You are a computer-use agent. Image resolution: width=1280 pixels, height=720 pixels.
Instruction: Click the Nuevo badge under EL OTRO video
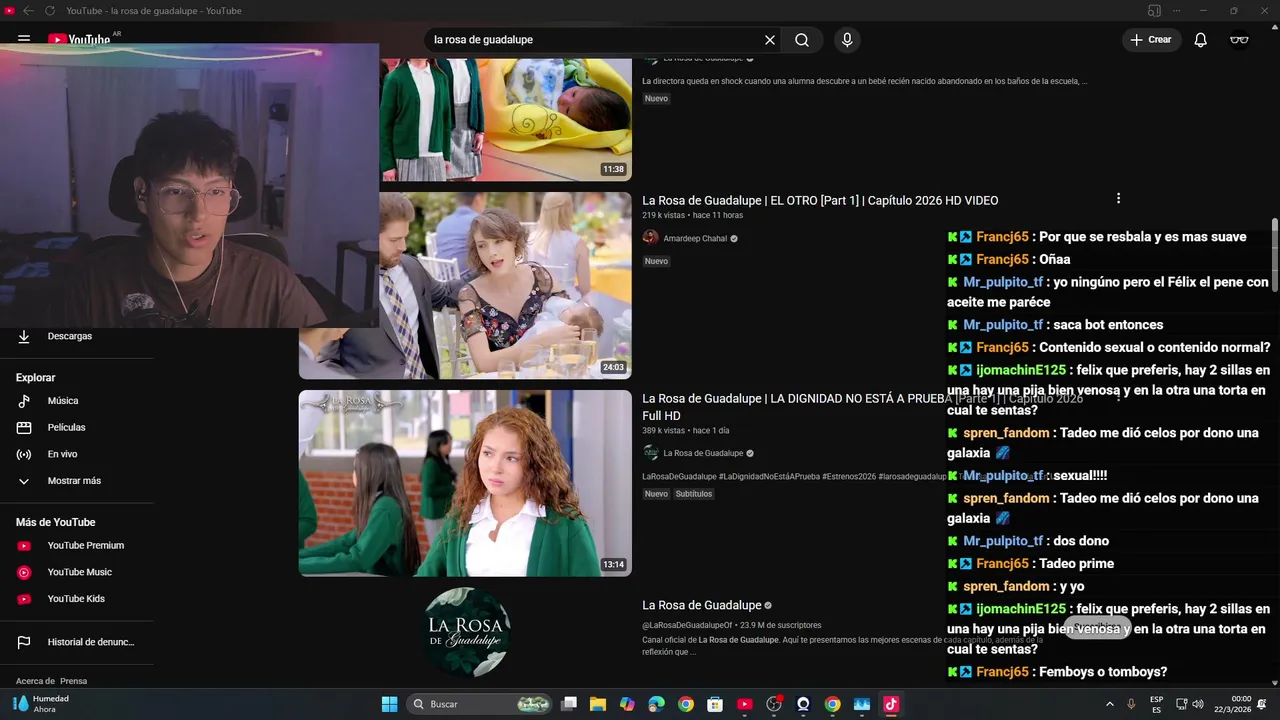pyautogui.click(x=656, y=261)
